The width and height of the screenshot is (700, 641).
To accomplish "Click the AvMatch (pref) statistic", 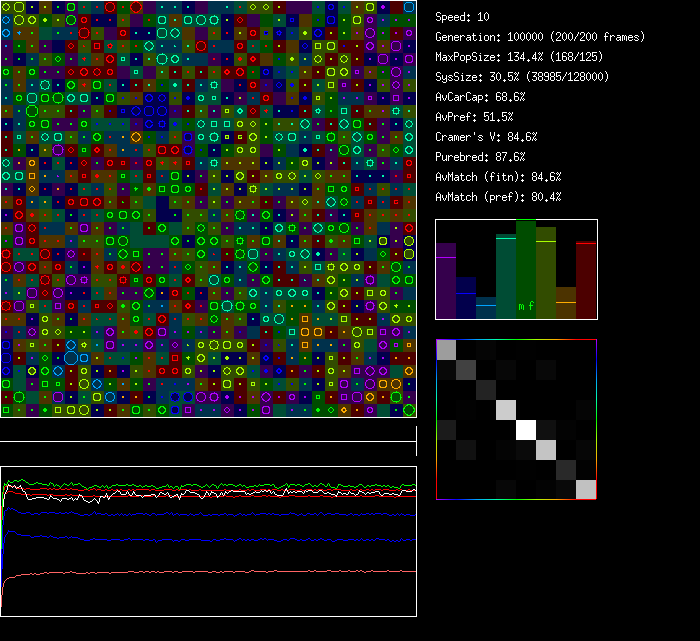I will click(498, 197).
